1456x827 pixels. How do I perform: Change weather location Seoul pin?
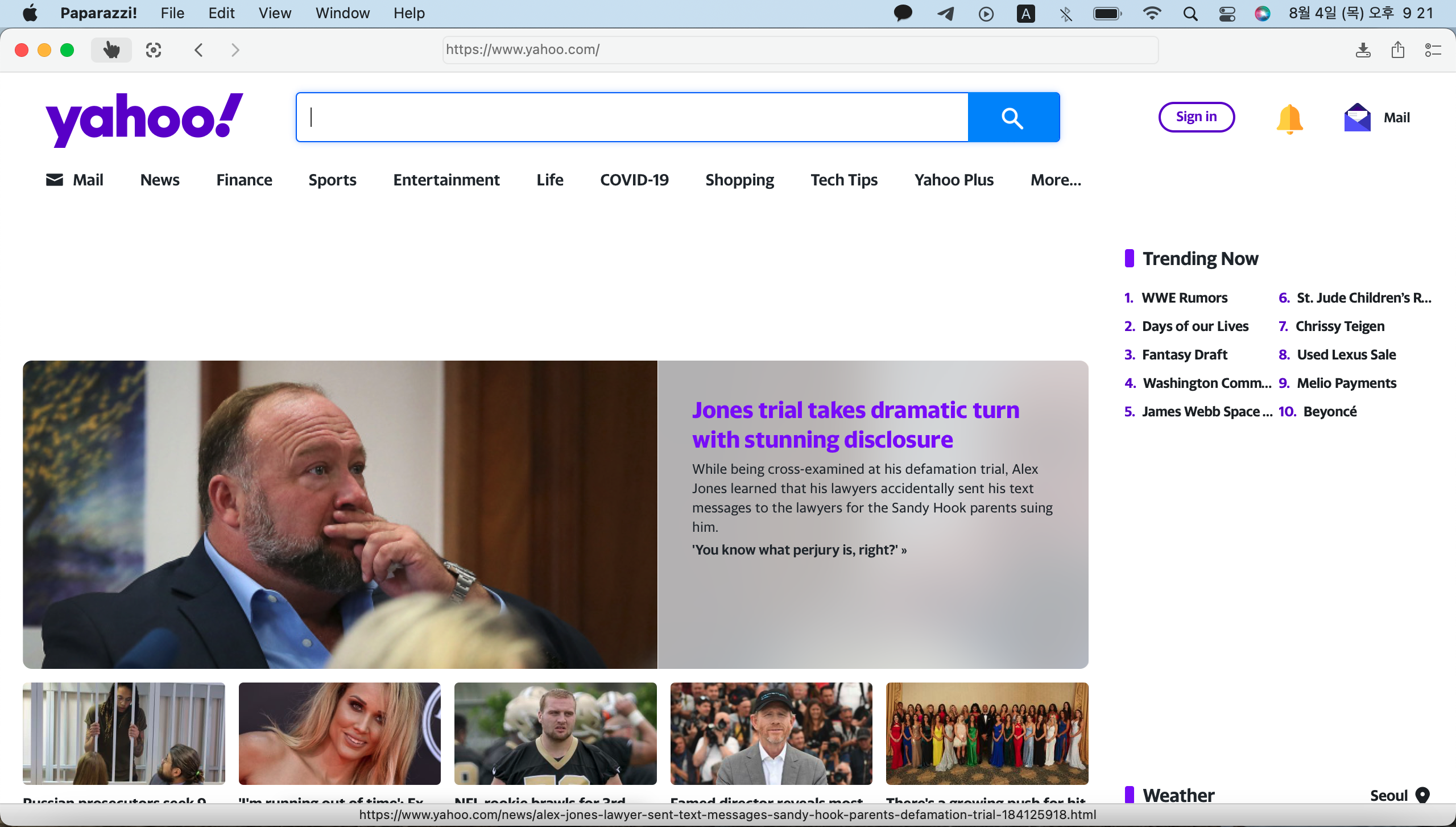tap(1422, 795)
